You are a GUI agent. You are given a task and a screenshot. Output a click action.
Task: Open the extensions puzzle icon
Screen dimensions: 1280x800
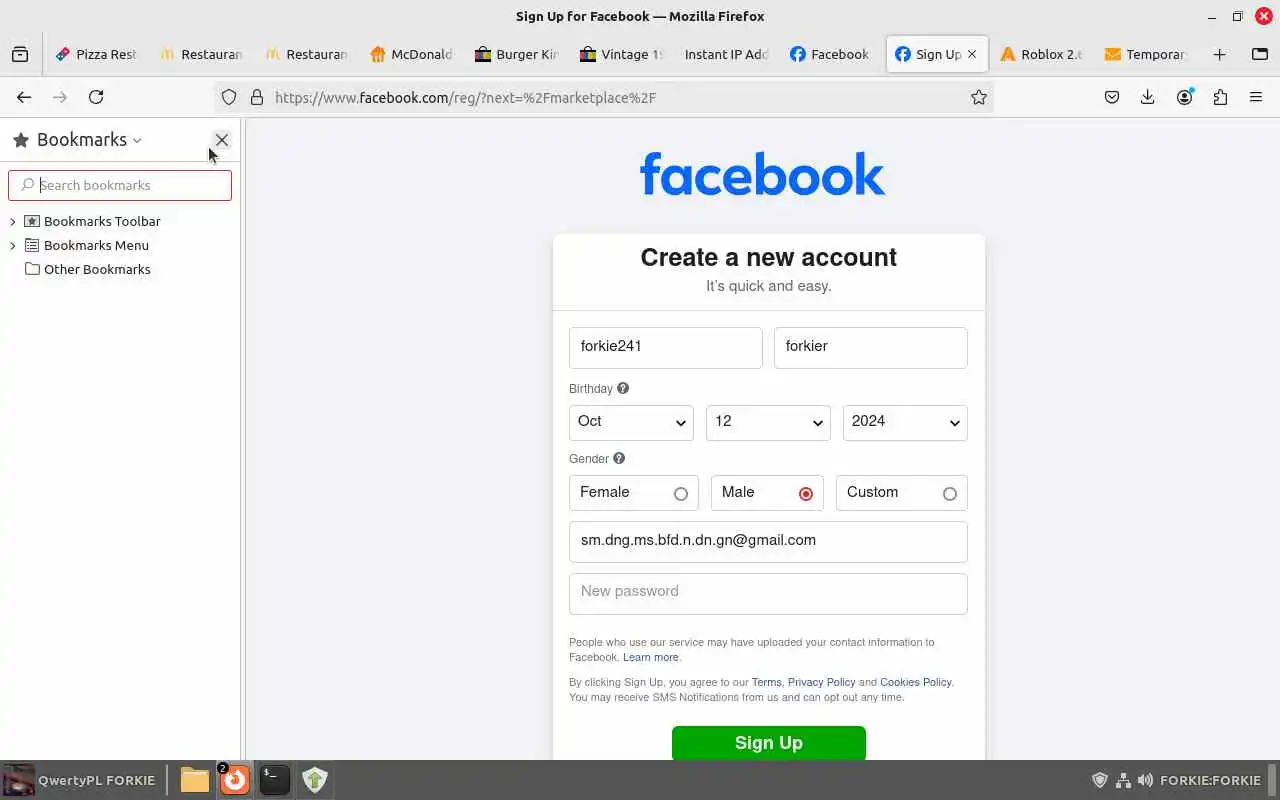point(1220,97)
